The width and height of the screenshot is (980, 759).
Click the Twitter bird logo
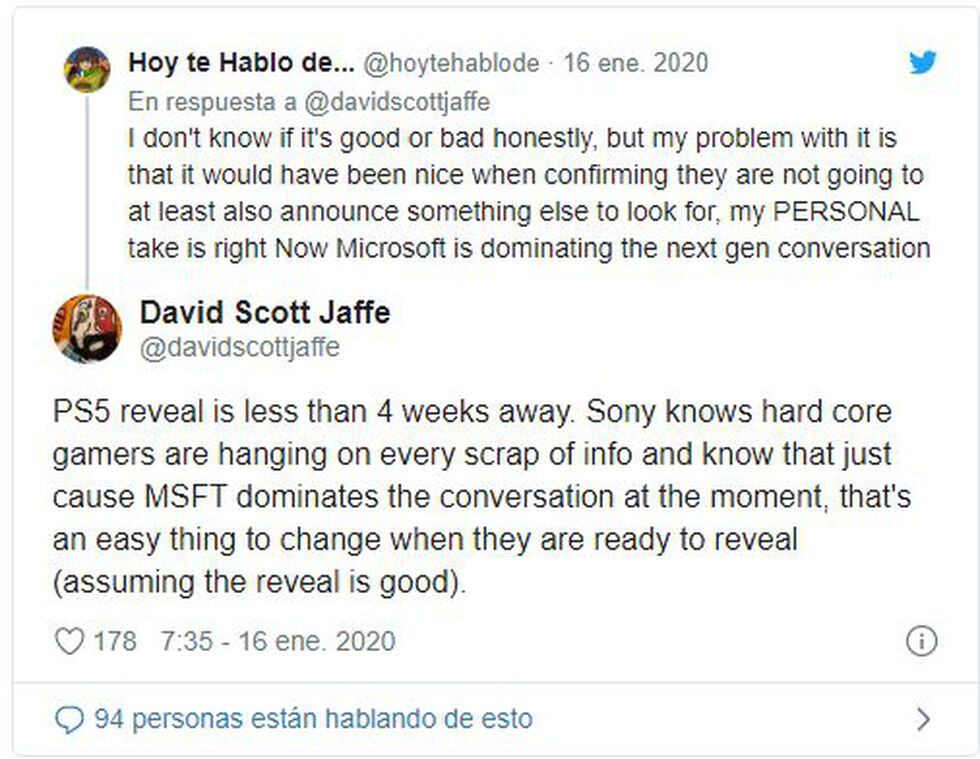point(922,62)
